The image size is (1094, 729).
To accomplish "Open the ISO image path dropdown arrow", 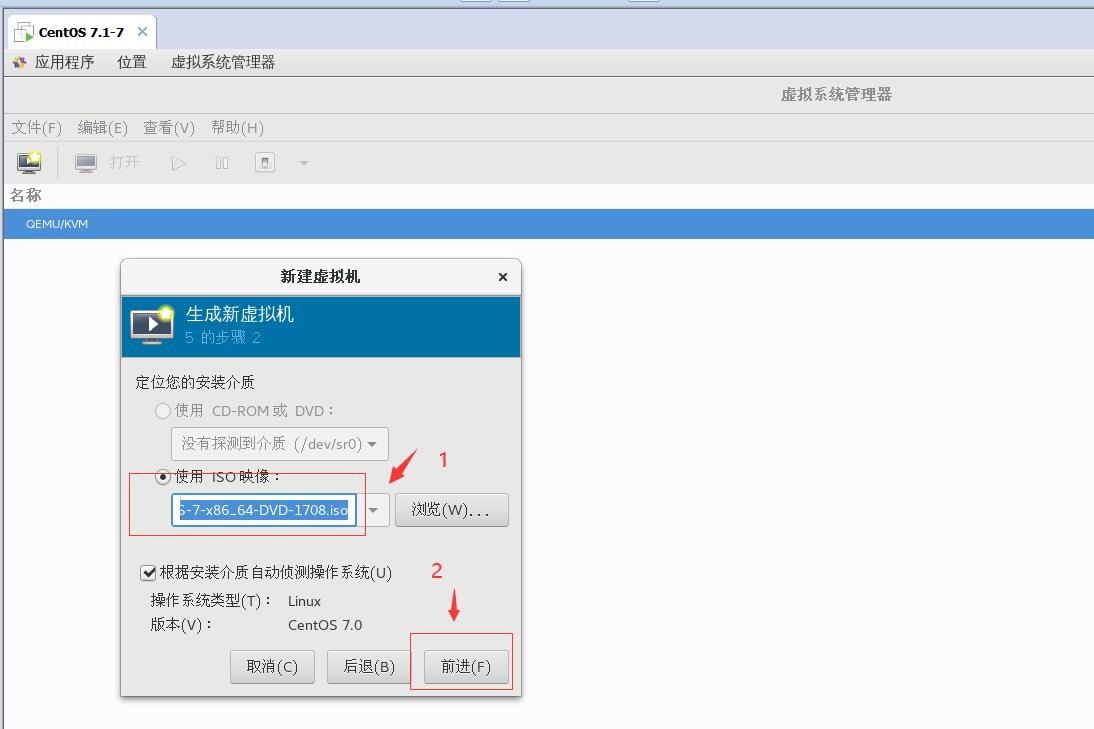I will coord(372,510).
